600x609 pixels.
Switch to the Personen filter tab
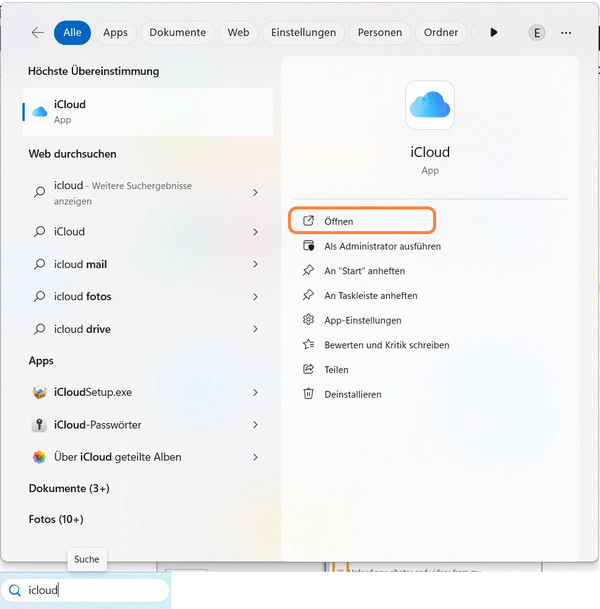tap(379, 33)
